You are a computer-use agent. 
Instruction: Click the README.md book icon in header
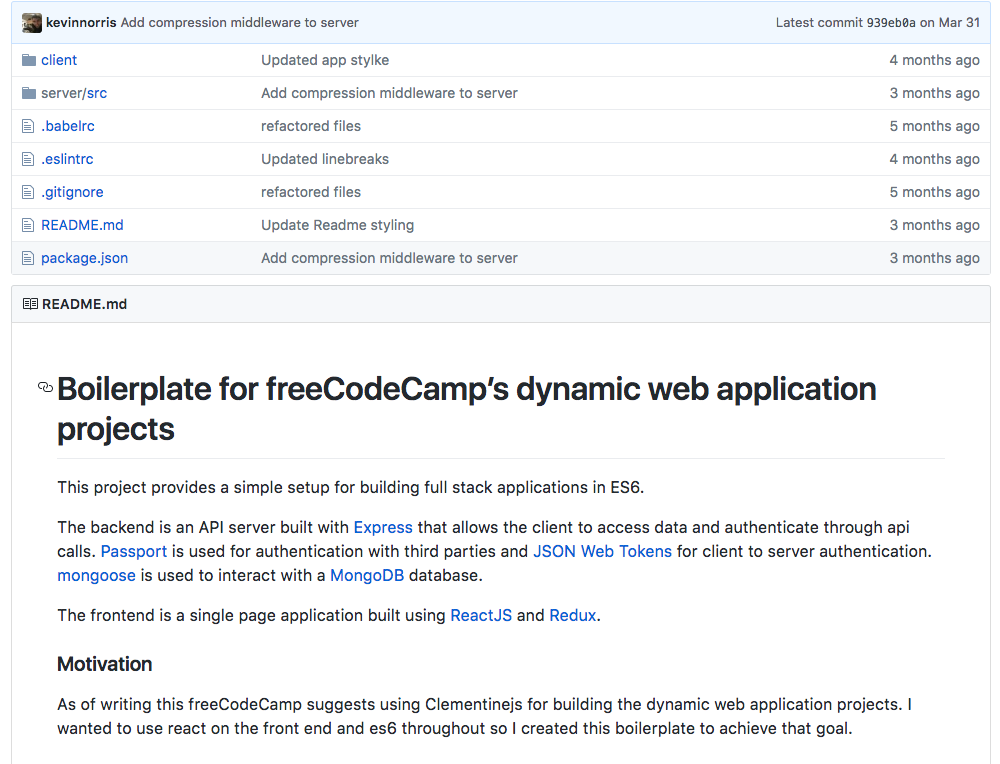point(30,304)
